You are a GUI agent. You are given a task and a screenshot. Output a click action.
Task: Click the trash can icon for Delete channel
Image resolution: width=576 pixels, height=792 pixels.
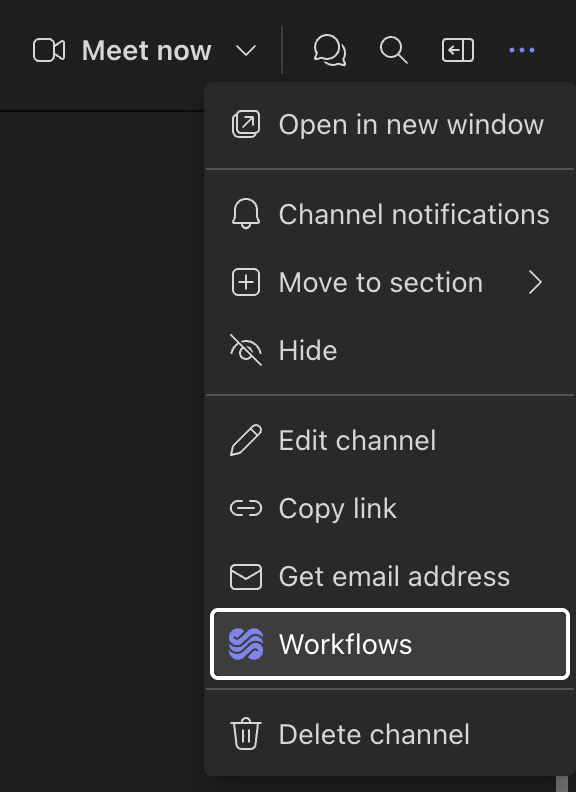tap(246, 734)
